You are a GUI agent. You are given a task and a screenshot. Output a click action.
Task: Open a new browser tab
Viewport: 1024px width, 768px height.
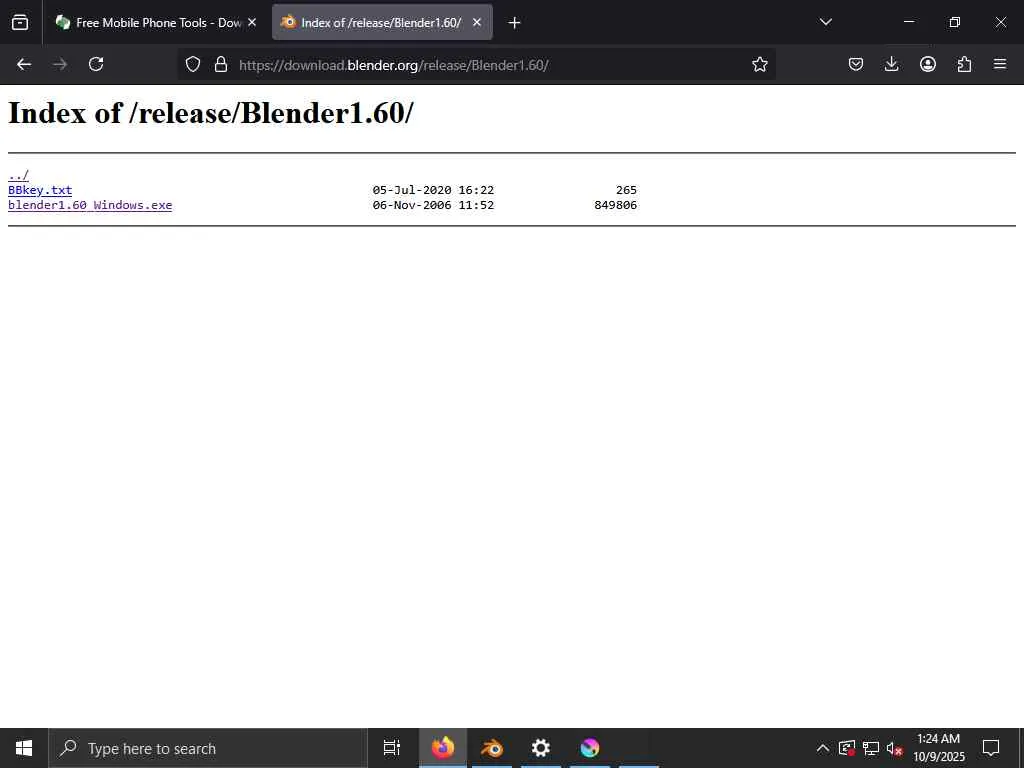(x=515, y=23)
